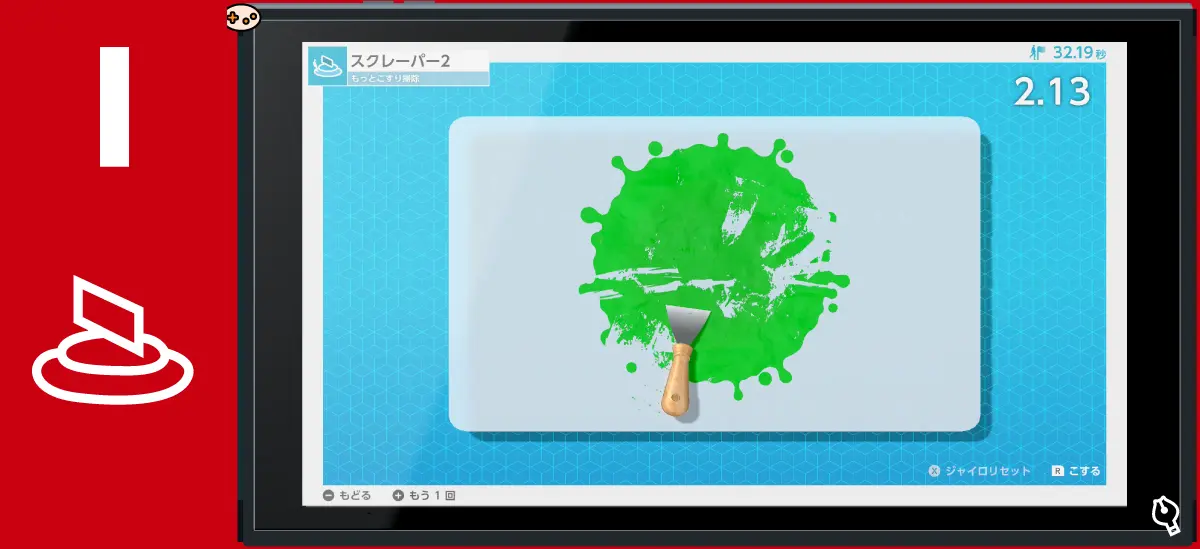Click the controller face icon atop the console
Screen dimensions: 1200x549
[242, 17]
